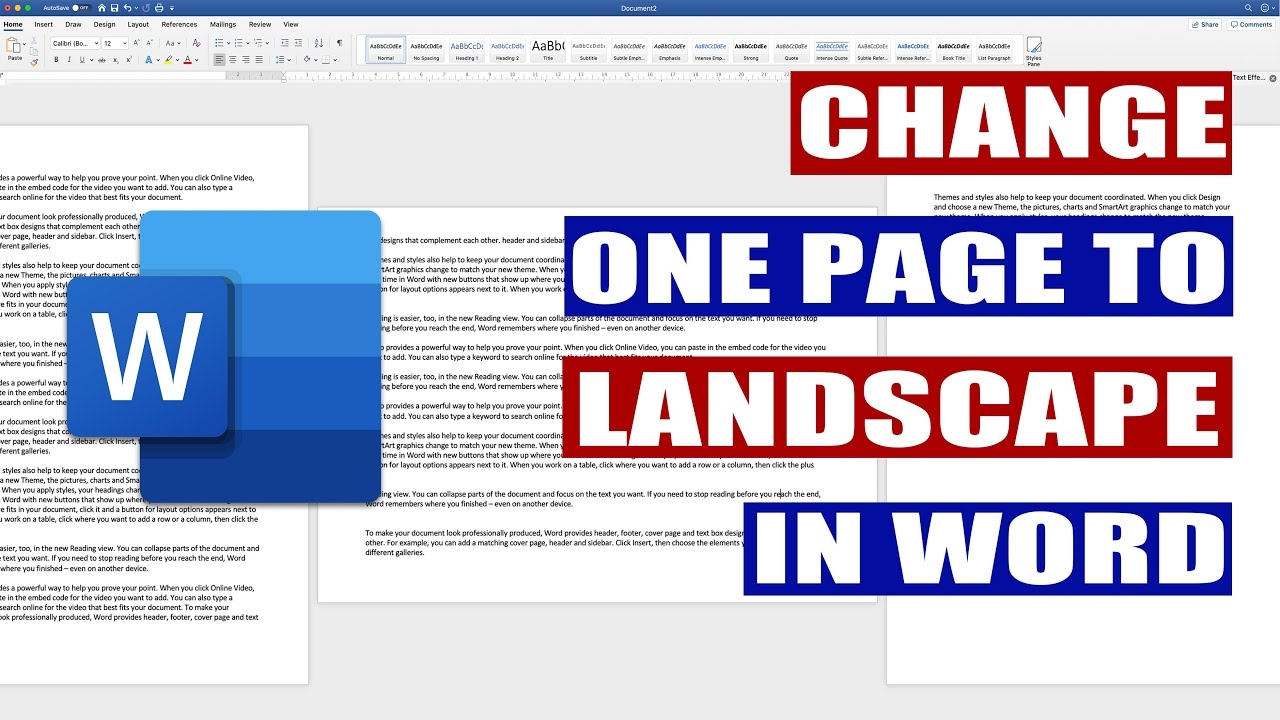Click the Save icon in title bar
The height and width of the screenshot is (720, 1280).
(x=115, y=8)
